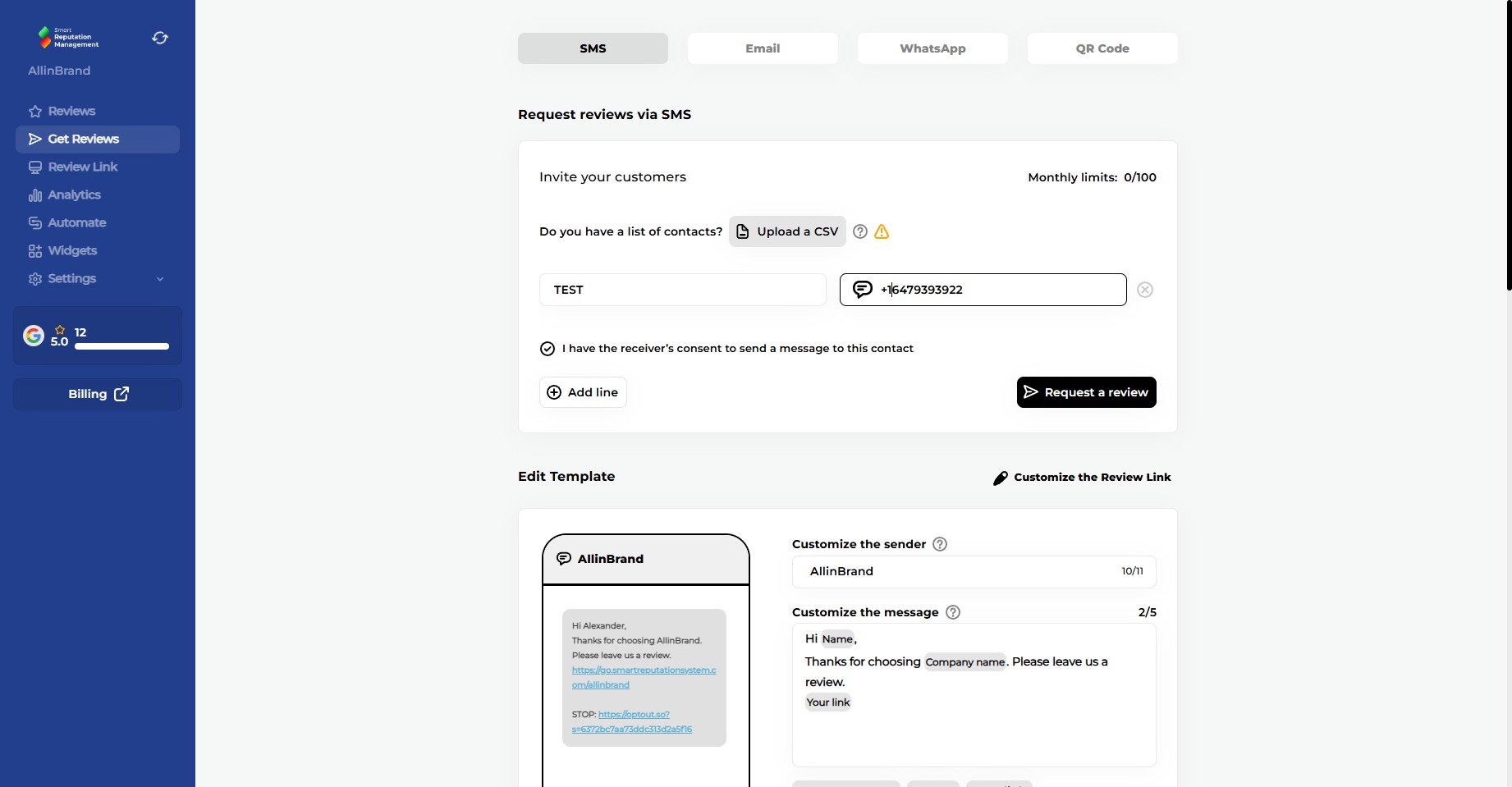Click the 5.0 star rating
The image size is (1512, 787).
click(59, 336)
